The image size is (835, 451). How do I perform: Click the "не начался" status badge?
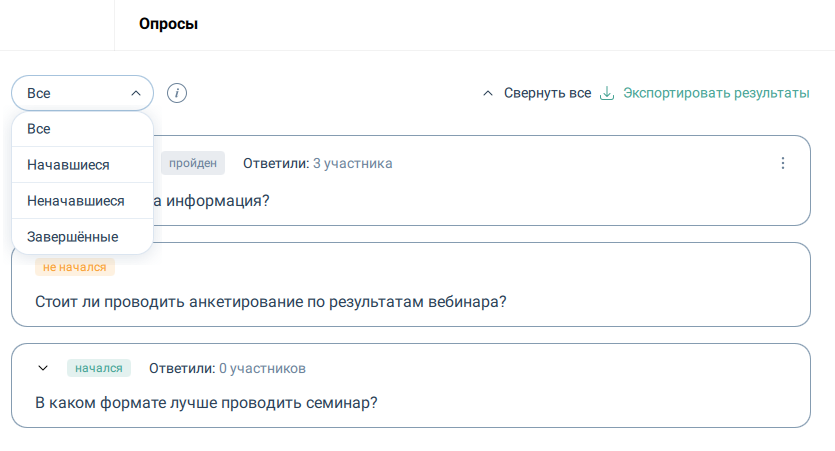75,267
